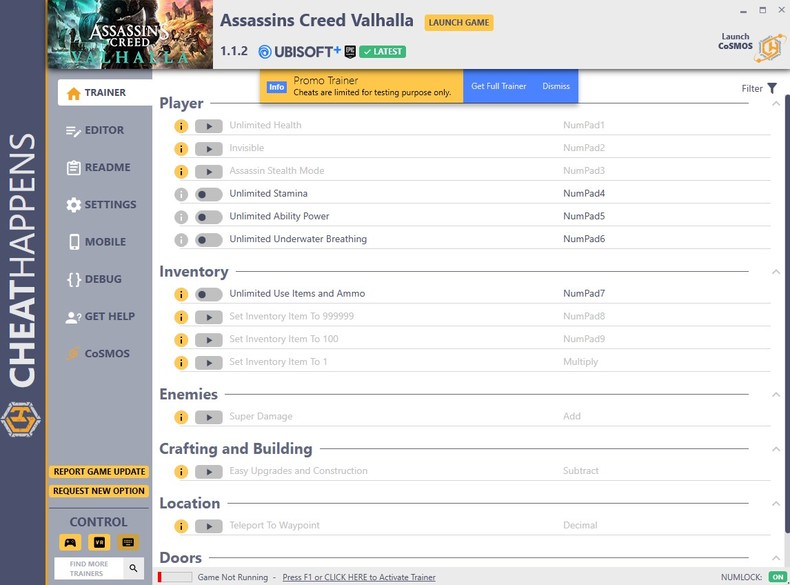Show info for Unlimited Stamina
Image resolution: width=790 pixels, height=585 pixels.
181,194
